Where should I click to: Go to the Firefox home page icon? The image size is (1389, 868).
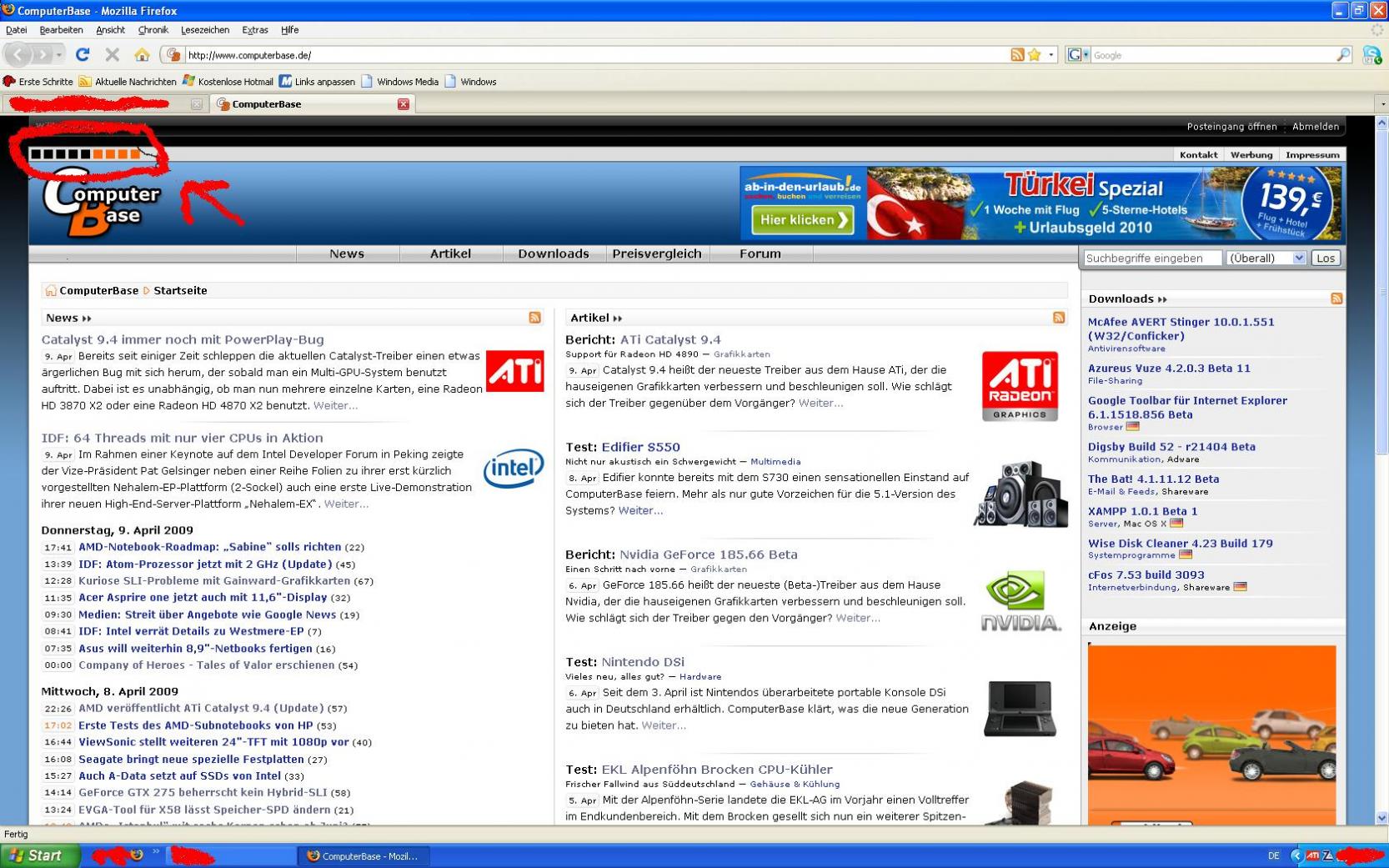click(x=143, y=55)
